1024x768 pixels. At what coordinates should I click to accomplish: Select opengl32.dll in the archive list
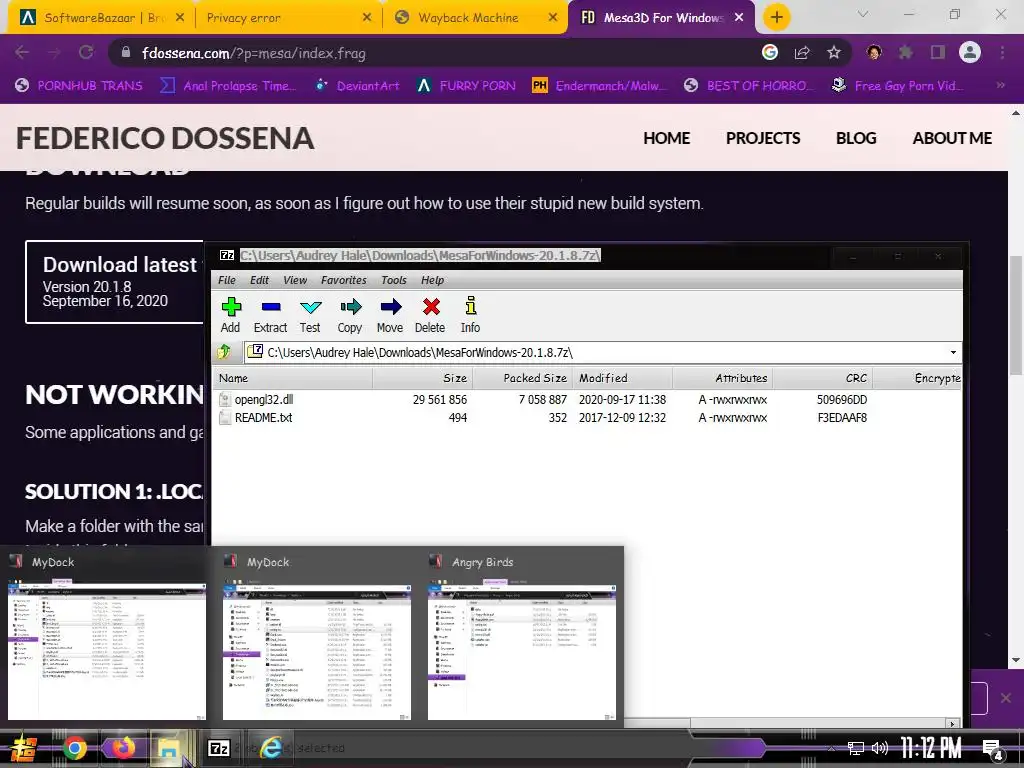[x=264, y=400]
